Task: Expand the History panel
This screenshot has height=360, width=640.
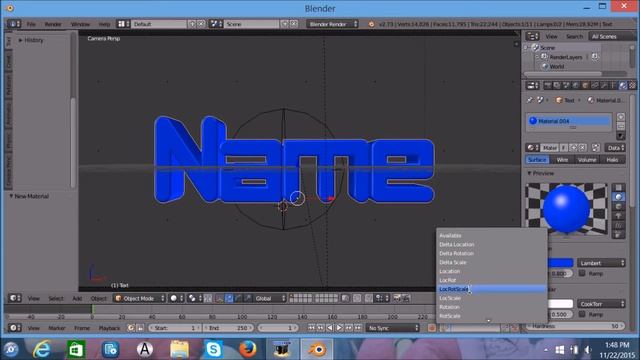Action: click(x=31, y=40)
